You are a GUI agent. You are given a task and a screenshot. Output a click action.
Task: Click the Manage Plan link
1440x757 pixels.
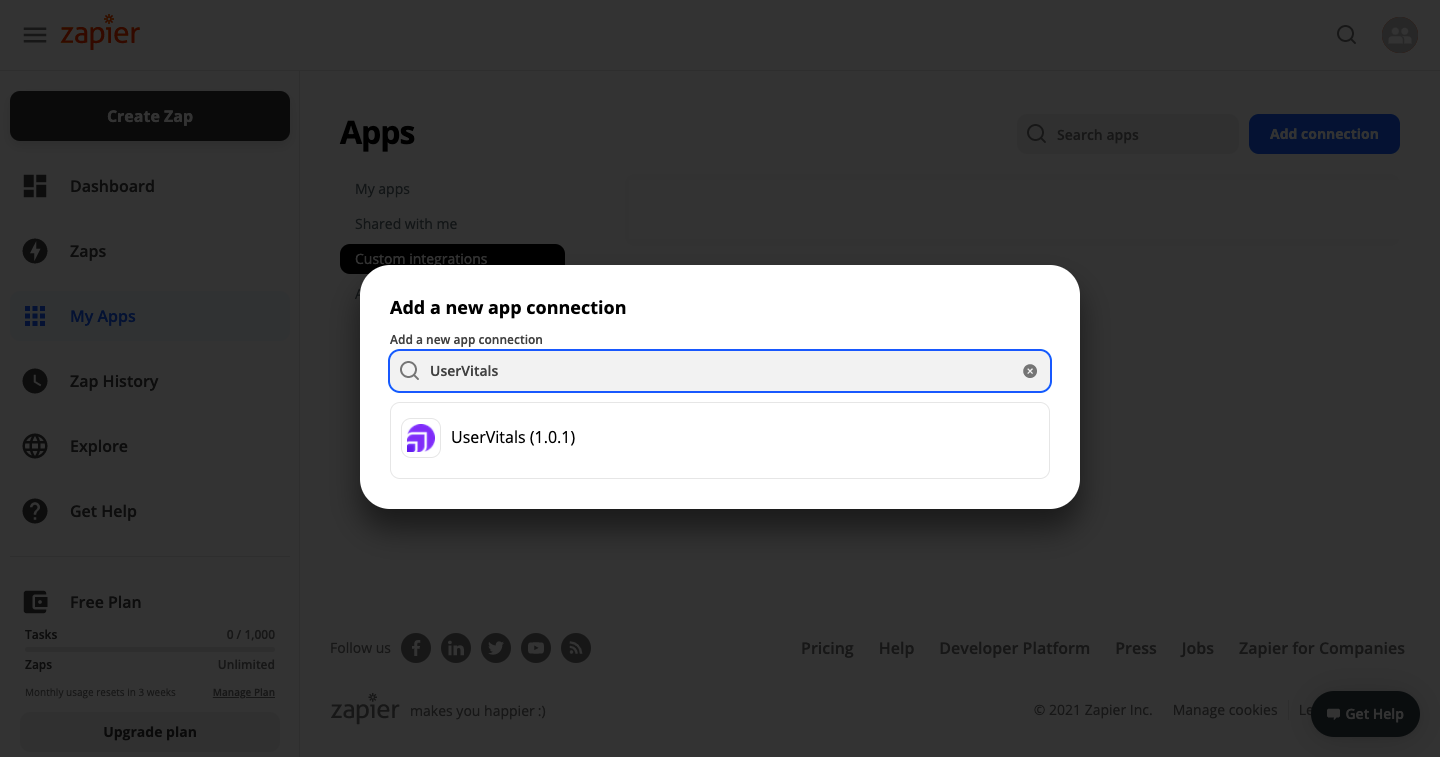243,692
